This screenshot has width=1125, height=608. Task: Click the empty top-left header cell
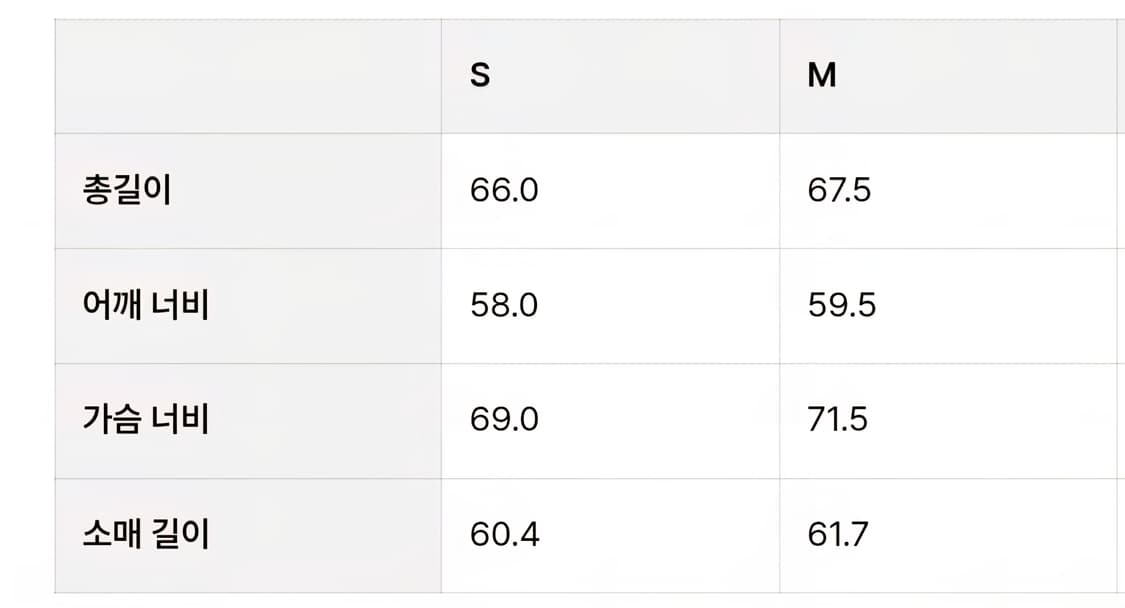[x=248, y=76]
